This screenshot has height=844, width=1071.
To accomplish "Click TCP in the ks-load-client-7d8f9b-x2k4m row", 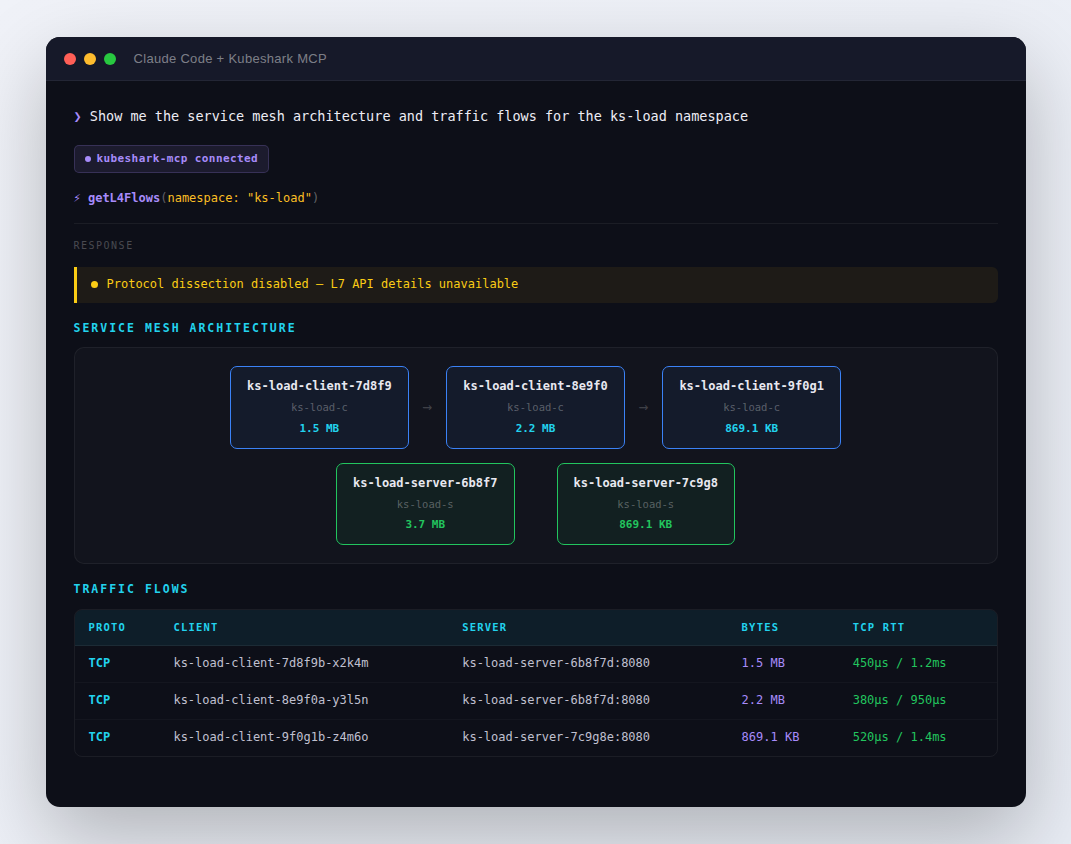I will [99, 663].
